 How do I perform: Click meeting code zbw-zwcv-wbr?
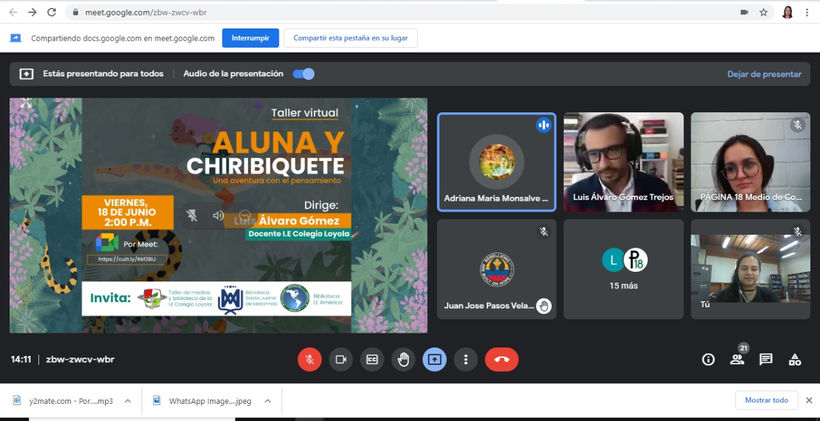tap(80, 359)
